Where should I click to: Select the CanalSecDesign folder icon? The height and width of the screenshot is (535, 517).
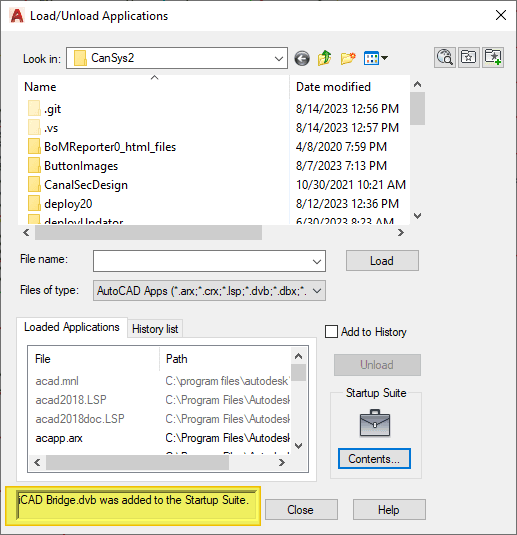coord(34,185)
